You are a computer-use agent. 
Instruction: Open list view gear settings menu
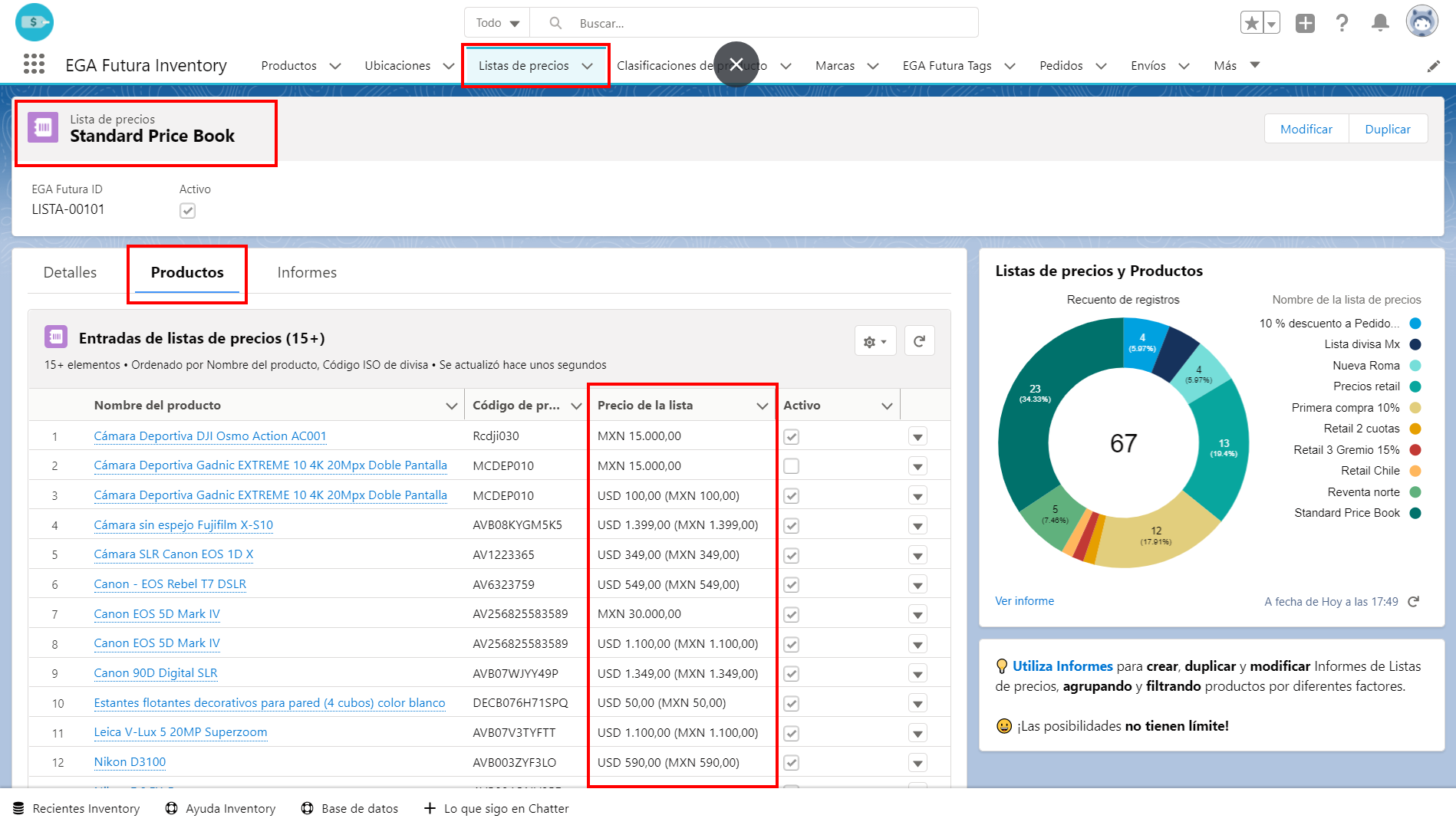875,341
